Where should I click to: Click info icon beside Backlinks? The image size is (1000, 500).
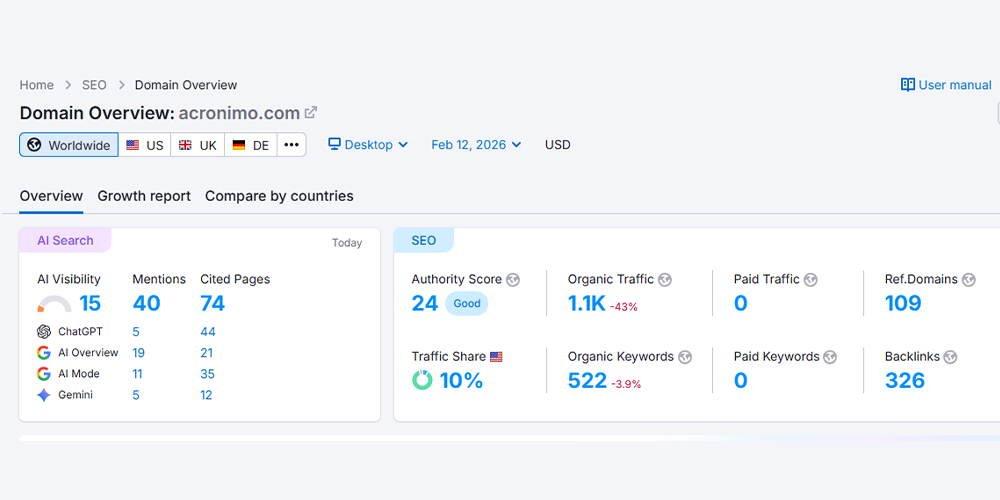[950, 357]
